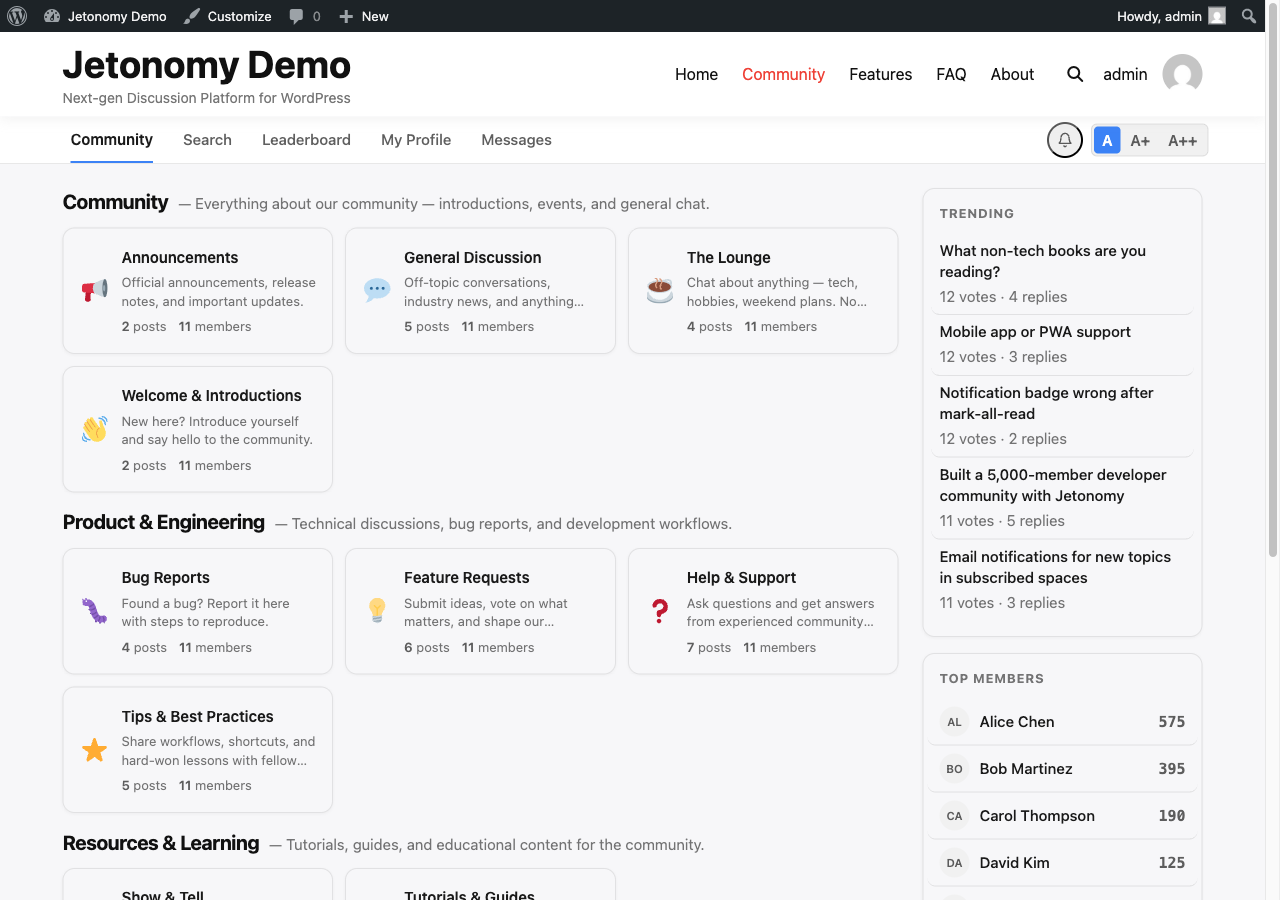Toggle the notification bell
This screenshot has width=1280, height=900.
[1064, 140]
